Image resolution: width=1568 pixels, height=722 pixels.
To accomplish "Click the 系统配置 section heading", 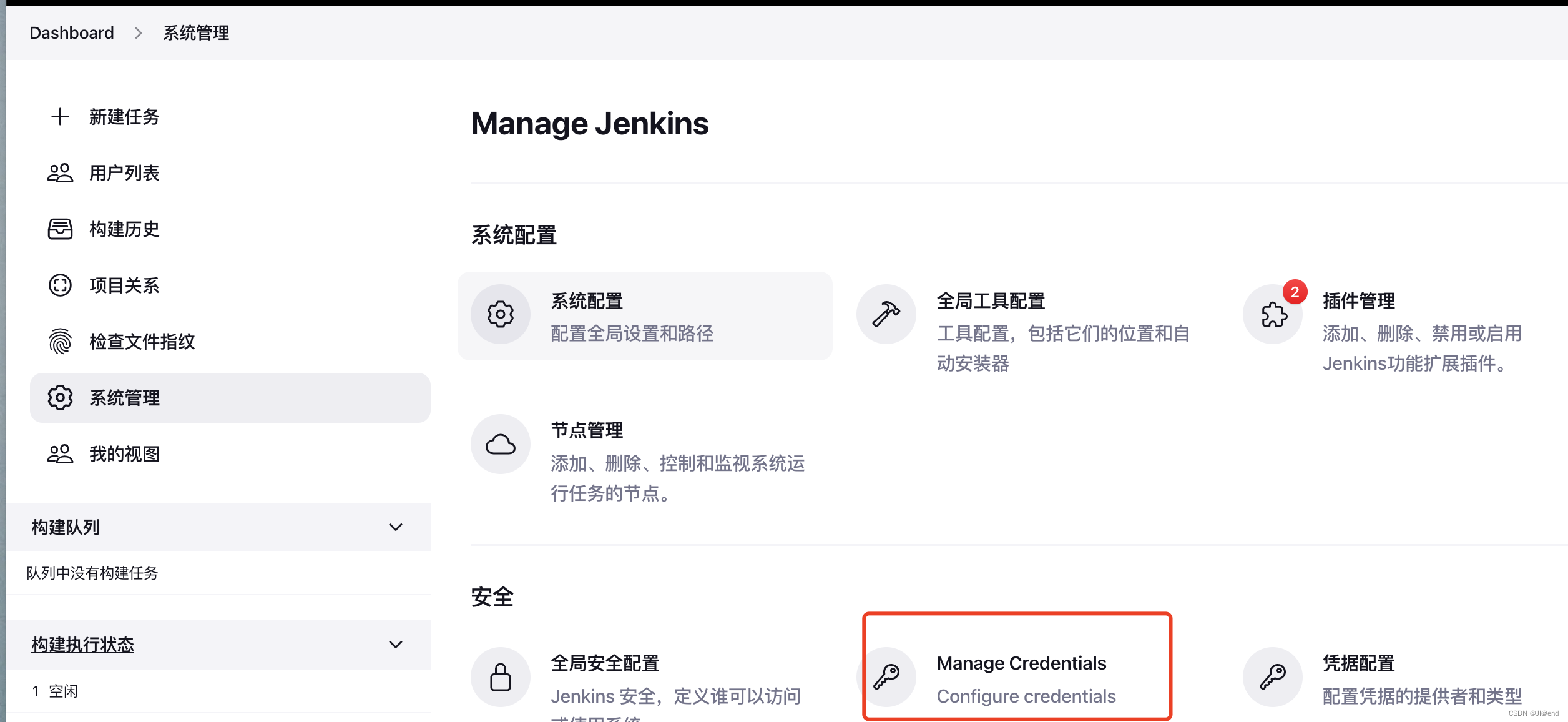I will tap(514, 235).
